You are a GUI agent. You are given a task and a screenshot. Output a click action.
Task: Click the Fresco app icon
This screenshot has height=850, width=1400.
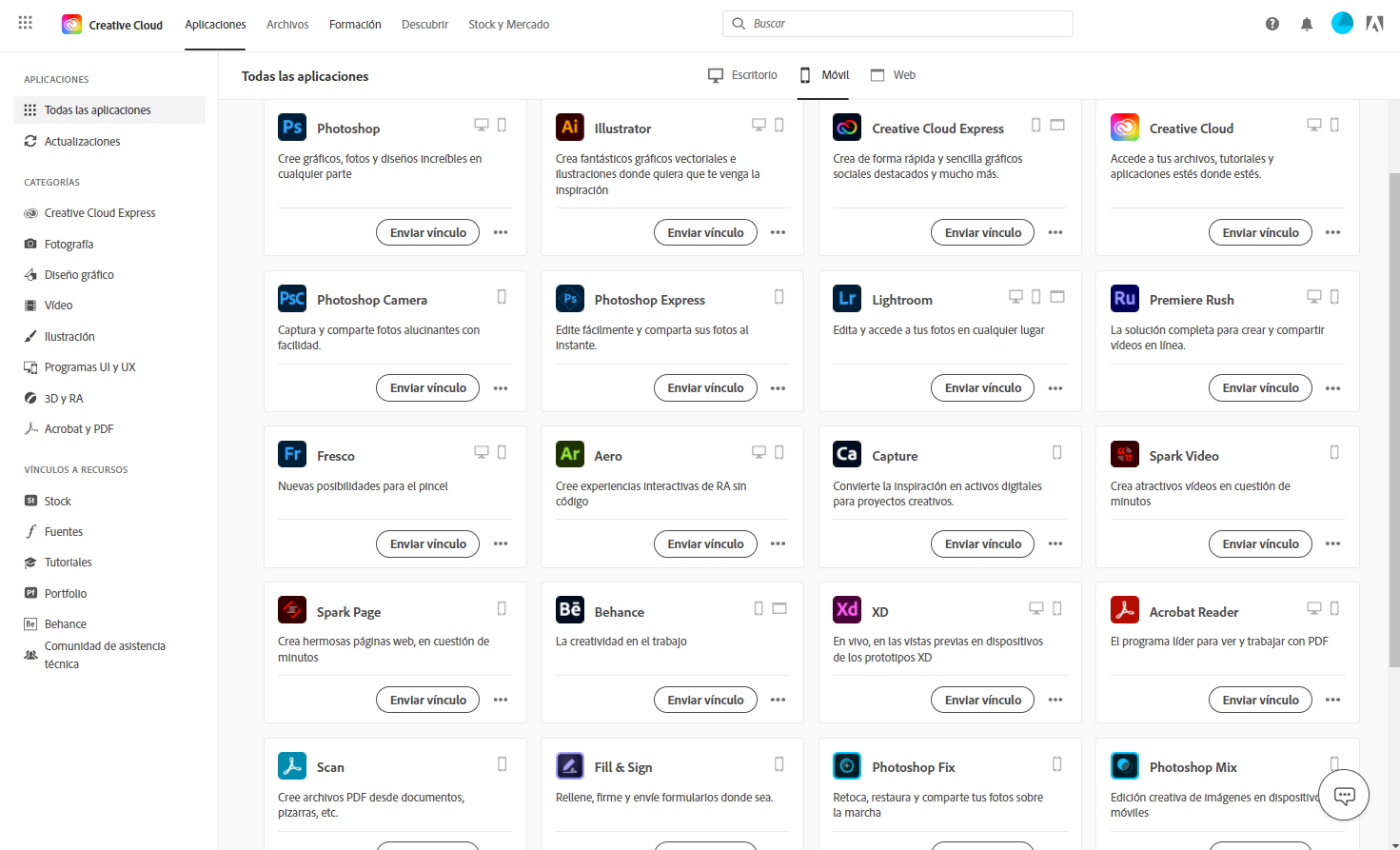tap(292, 454)
